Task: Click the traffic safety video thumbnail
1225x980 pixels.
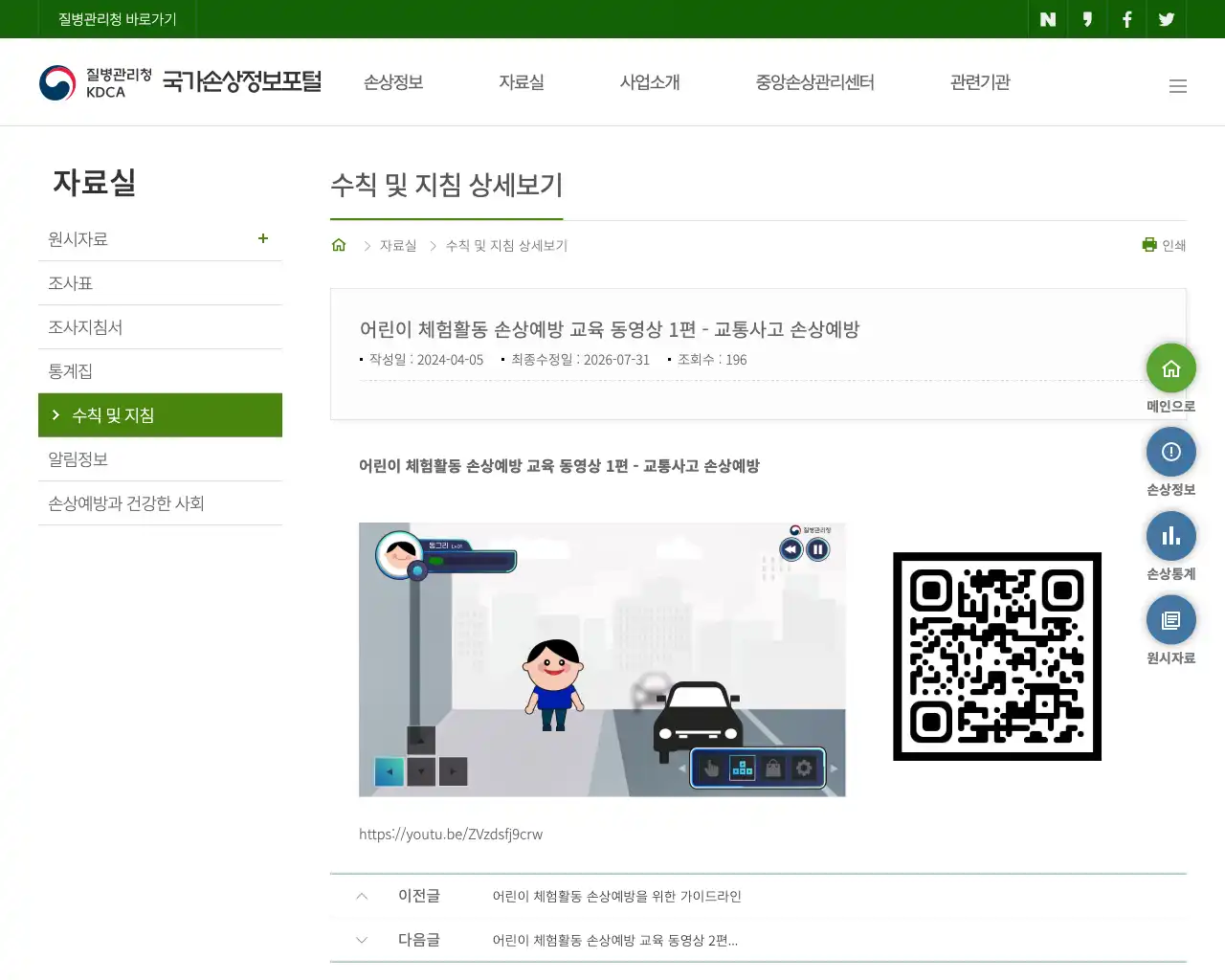Action: click(602, 659)
